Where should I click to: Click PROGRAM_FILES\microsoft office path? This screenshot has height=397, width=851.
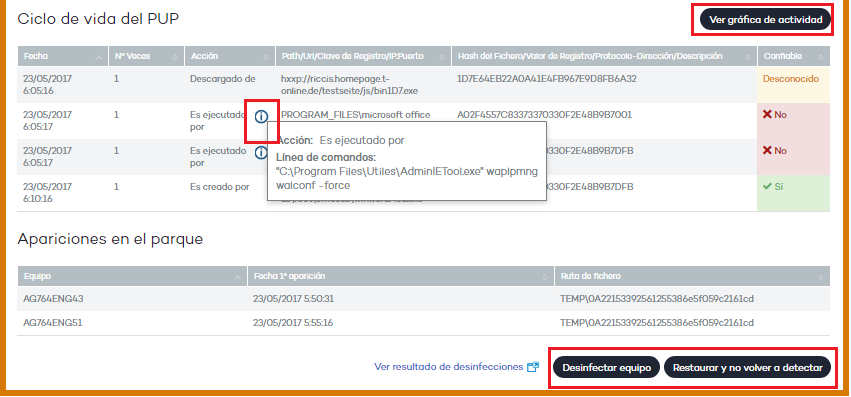click(x=355, y=115)
